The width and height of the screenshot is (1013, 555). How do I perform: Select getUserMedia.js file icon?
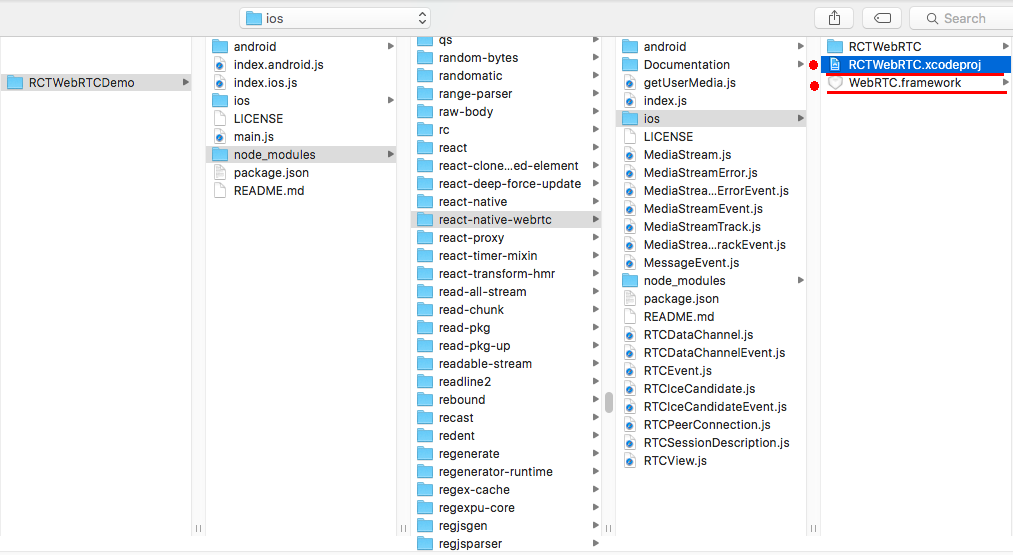click(630, 83)
